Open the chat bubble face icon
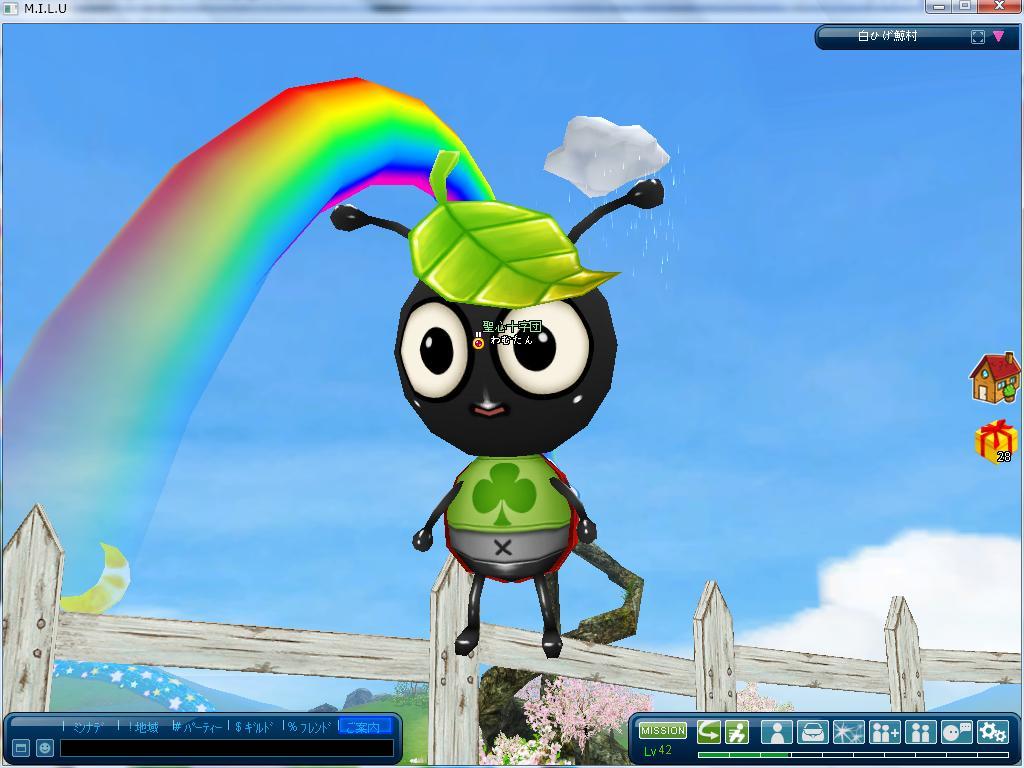1024x768 pixels. point(956,732)
